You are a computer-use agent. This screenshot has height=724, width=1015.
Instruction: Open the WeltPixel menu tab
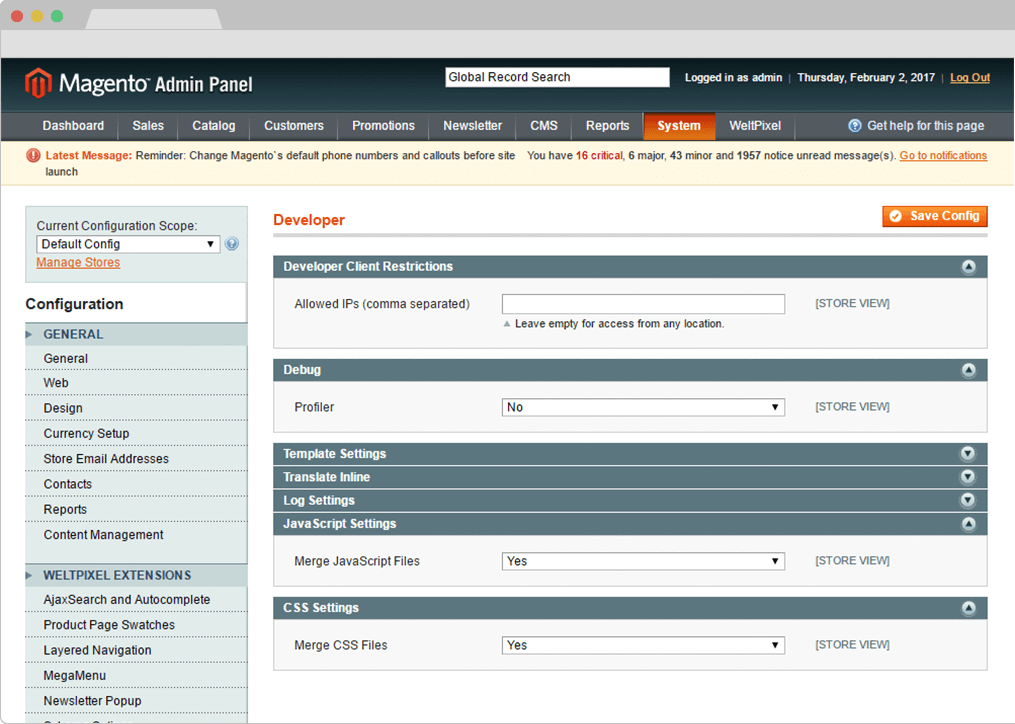(x=755, y=126)
